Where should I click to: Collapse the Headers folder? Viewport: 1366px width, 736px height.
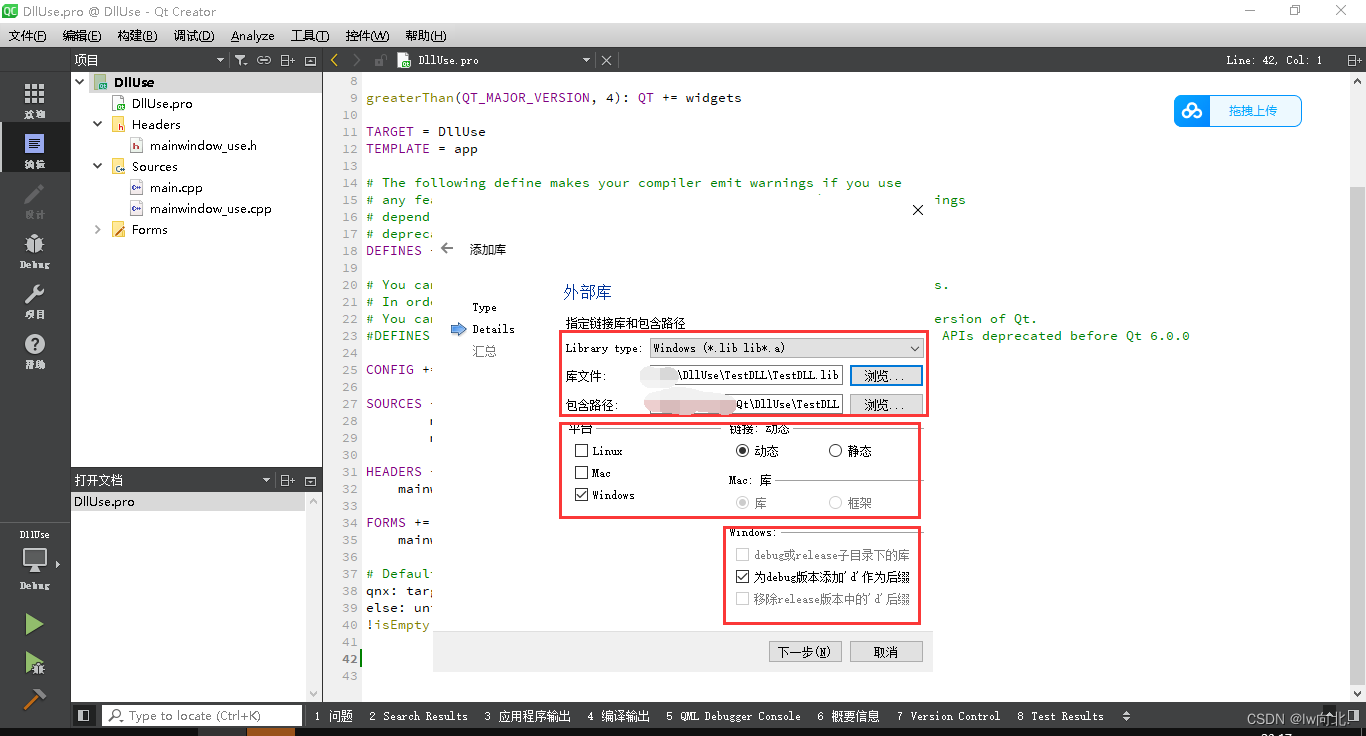click(x=98, y=124)
